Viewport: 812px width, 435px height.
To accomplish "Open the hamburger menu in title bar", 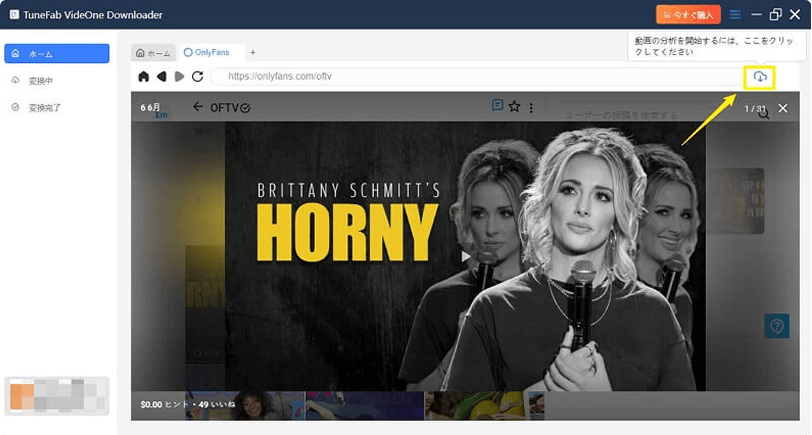I will 735,15.
